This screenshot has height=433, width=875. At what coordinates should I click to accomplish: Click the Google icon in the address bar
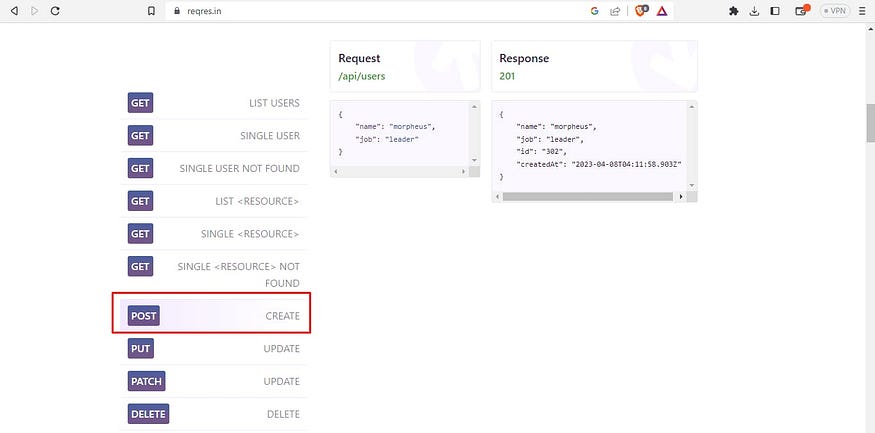[594, 11]
